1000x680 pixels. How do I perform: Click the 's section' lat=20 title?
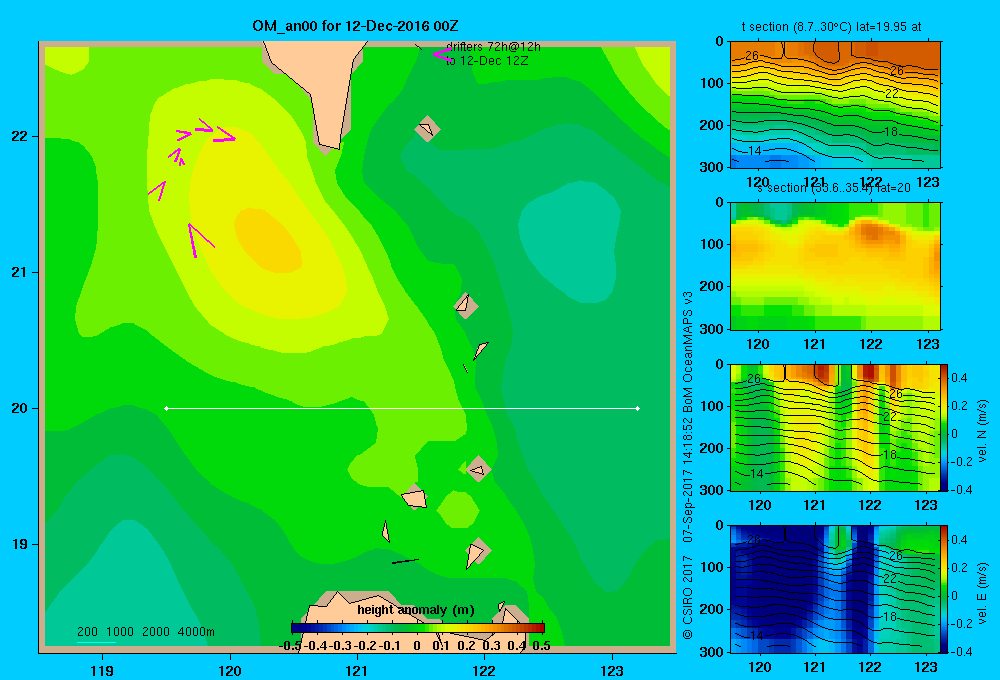[834, 188]
